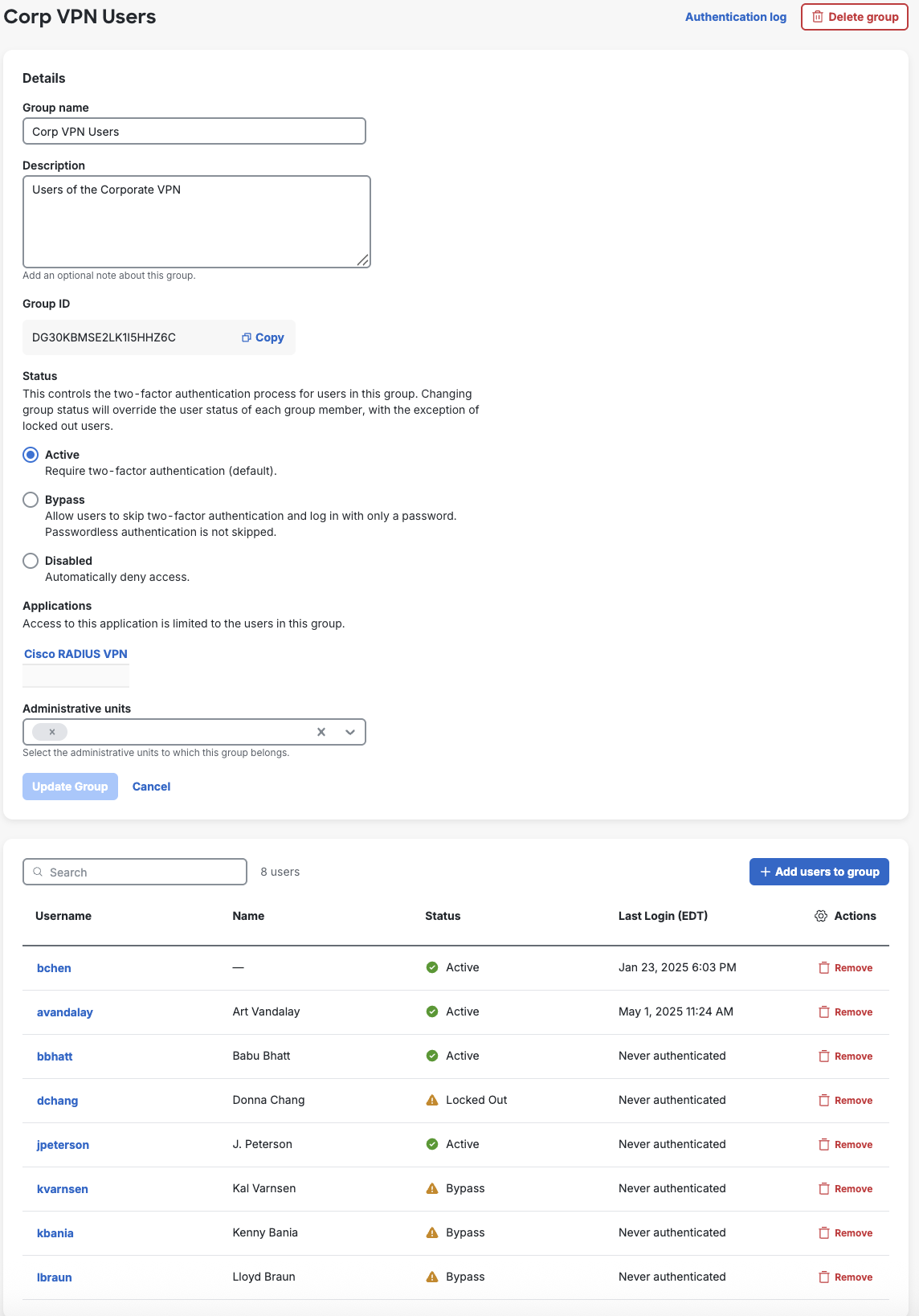Click the Cancel link
This screenshot has width=919, height=1316.
click(151, 787)
